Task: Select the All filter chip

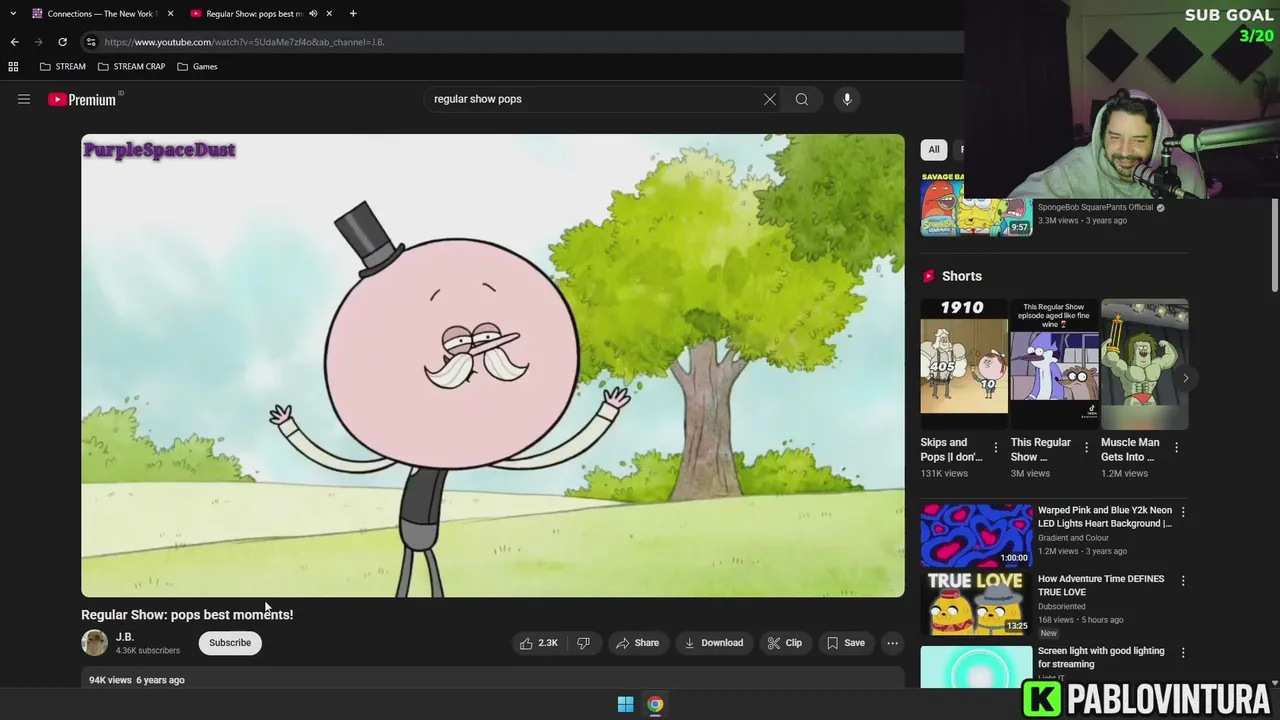Action: tap(934, 149)
